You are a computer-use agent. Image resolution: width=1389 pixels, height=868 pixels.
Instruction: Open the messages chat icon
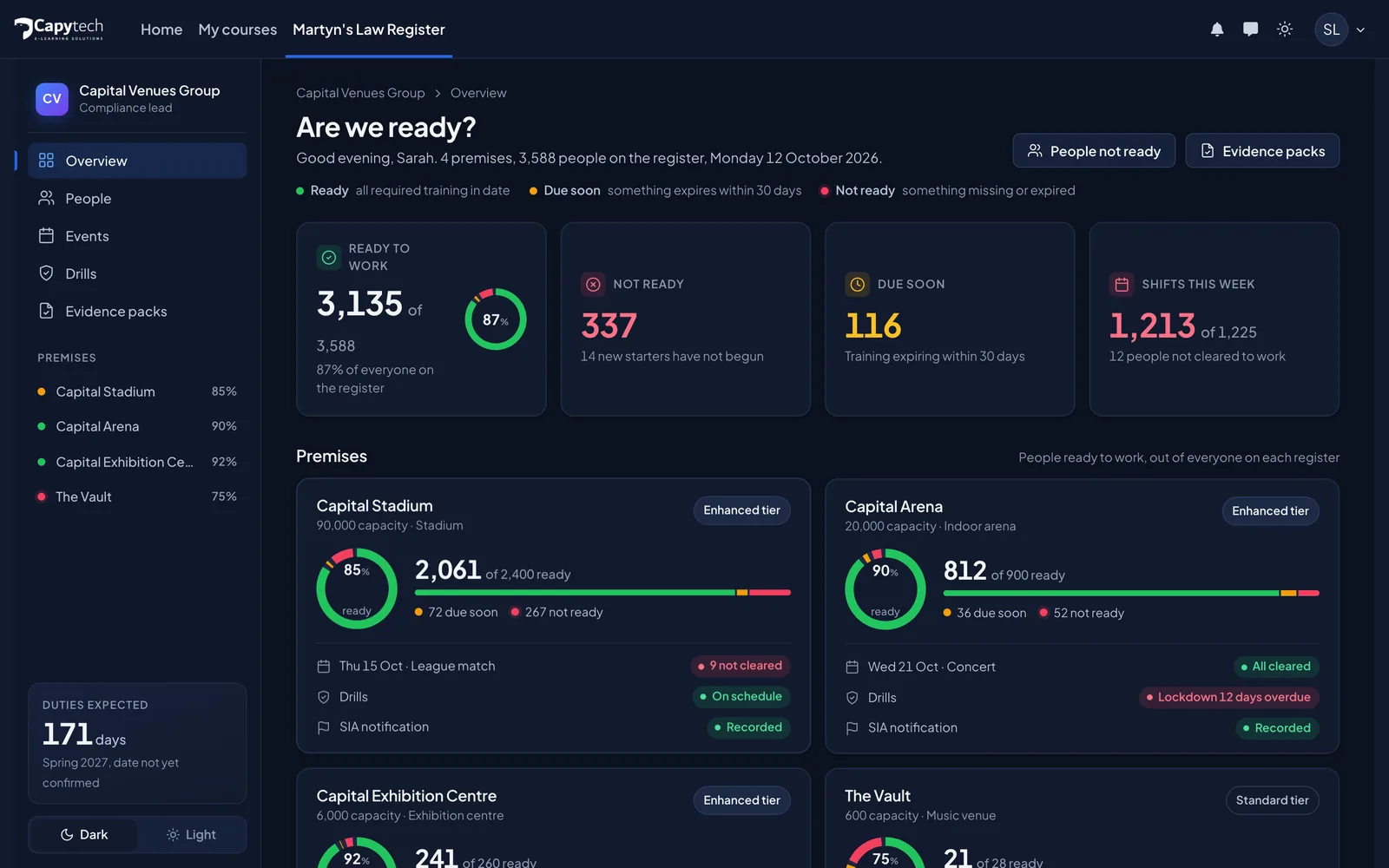(x=1250, y=30)
